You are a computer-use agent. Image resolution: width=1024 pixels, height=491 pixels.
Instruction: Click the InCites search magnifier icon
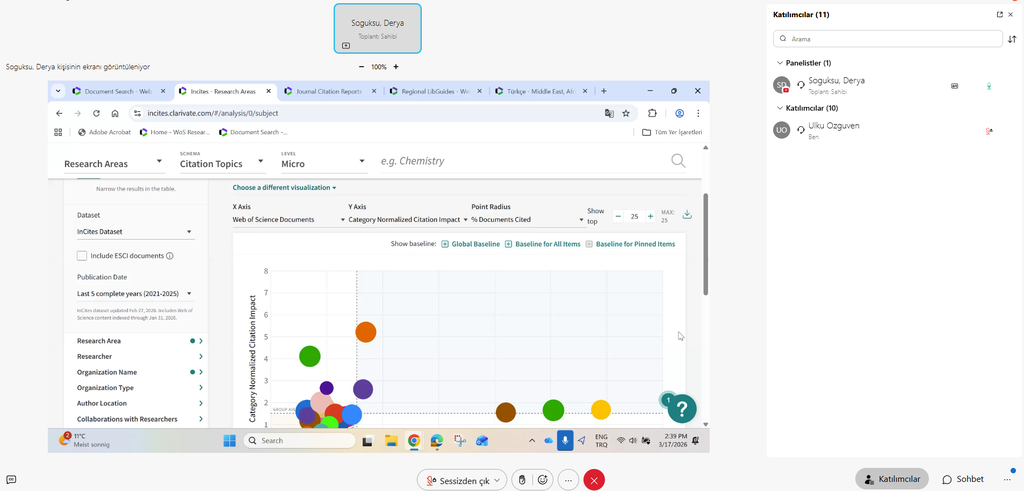[678, 161]
